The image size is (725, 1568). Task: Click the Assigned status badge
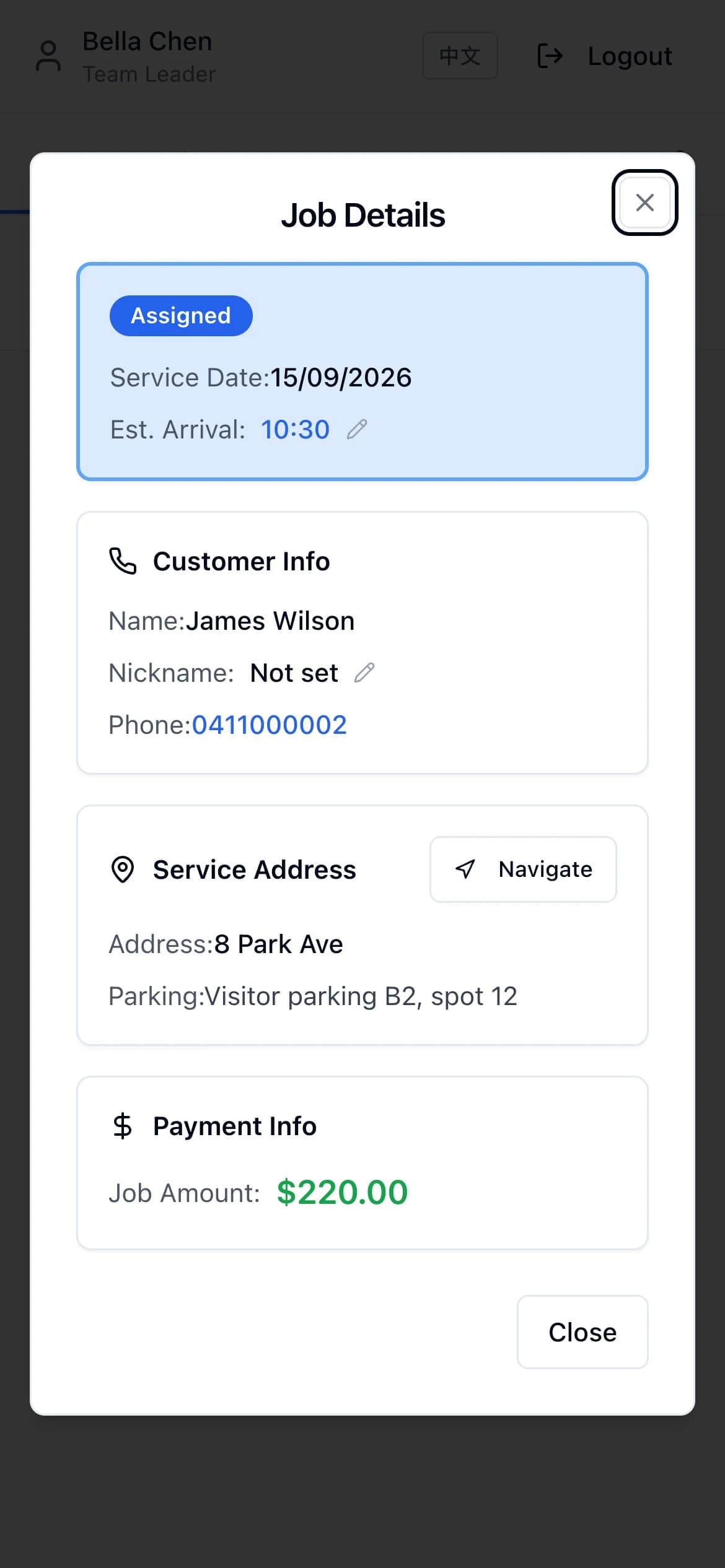(181, 316)
